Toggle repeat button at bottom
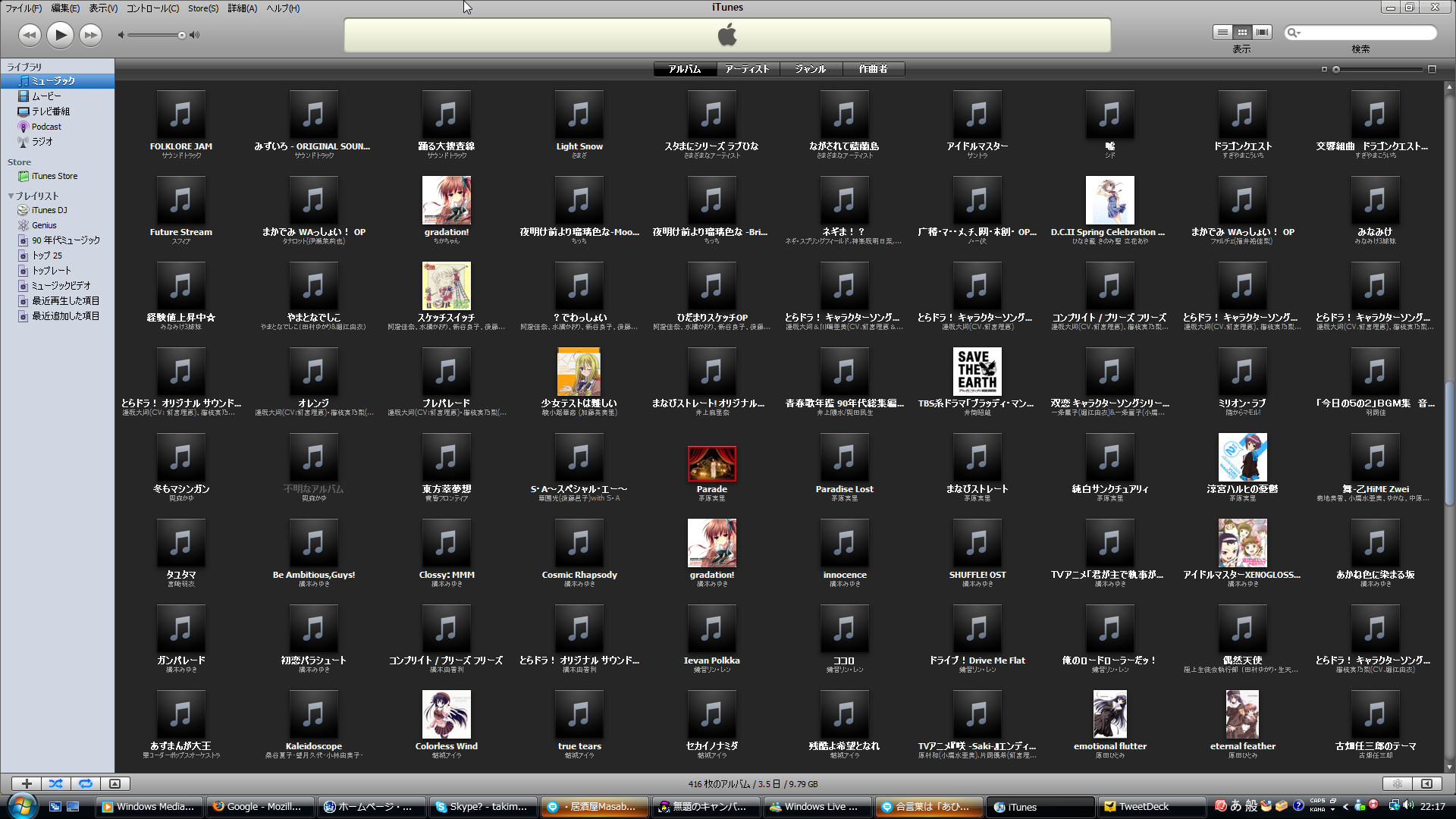 pos(86,783)
